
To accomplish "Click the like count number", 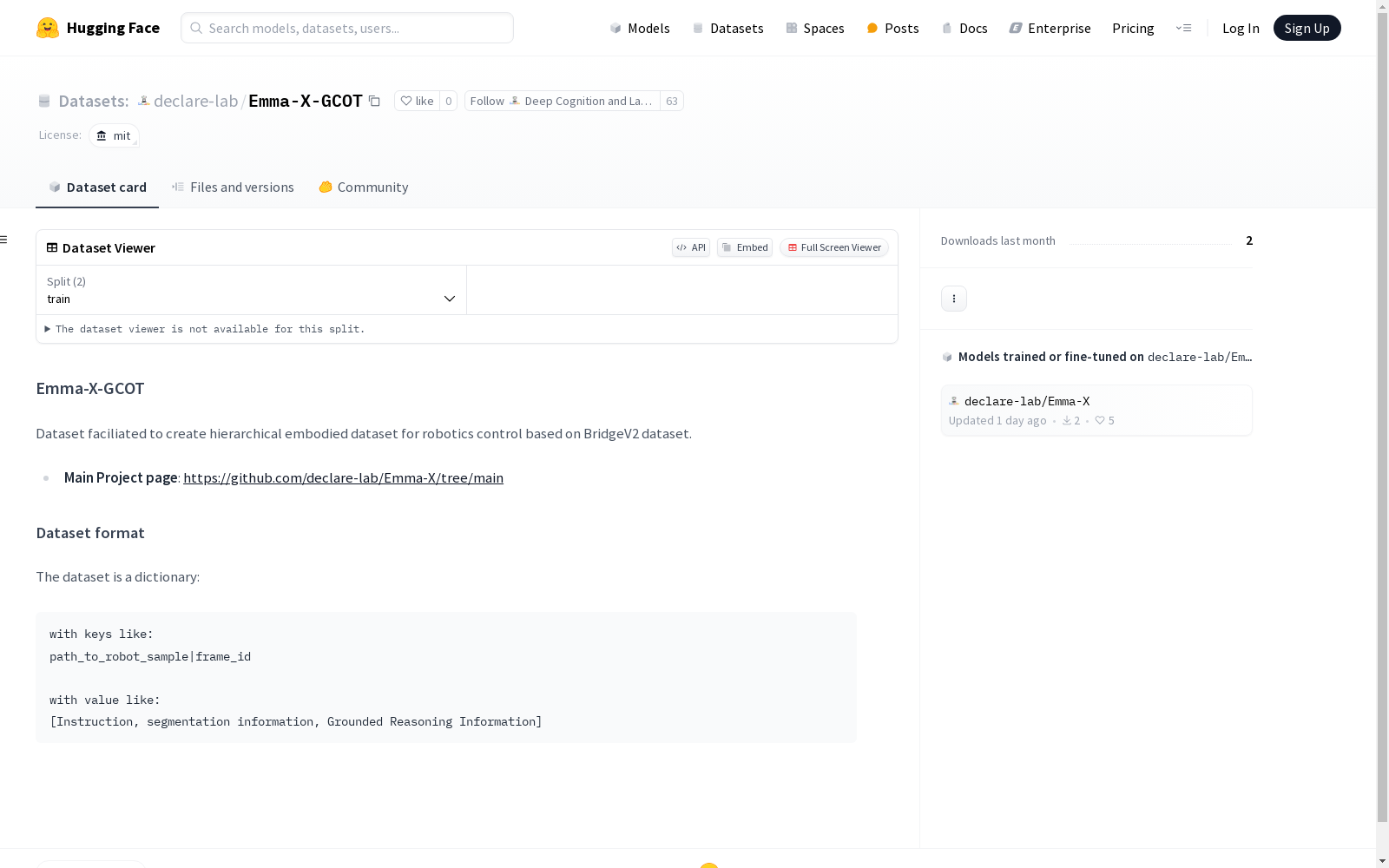I will [448, 101].
